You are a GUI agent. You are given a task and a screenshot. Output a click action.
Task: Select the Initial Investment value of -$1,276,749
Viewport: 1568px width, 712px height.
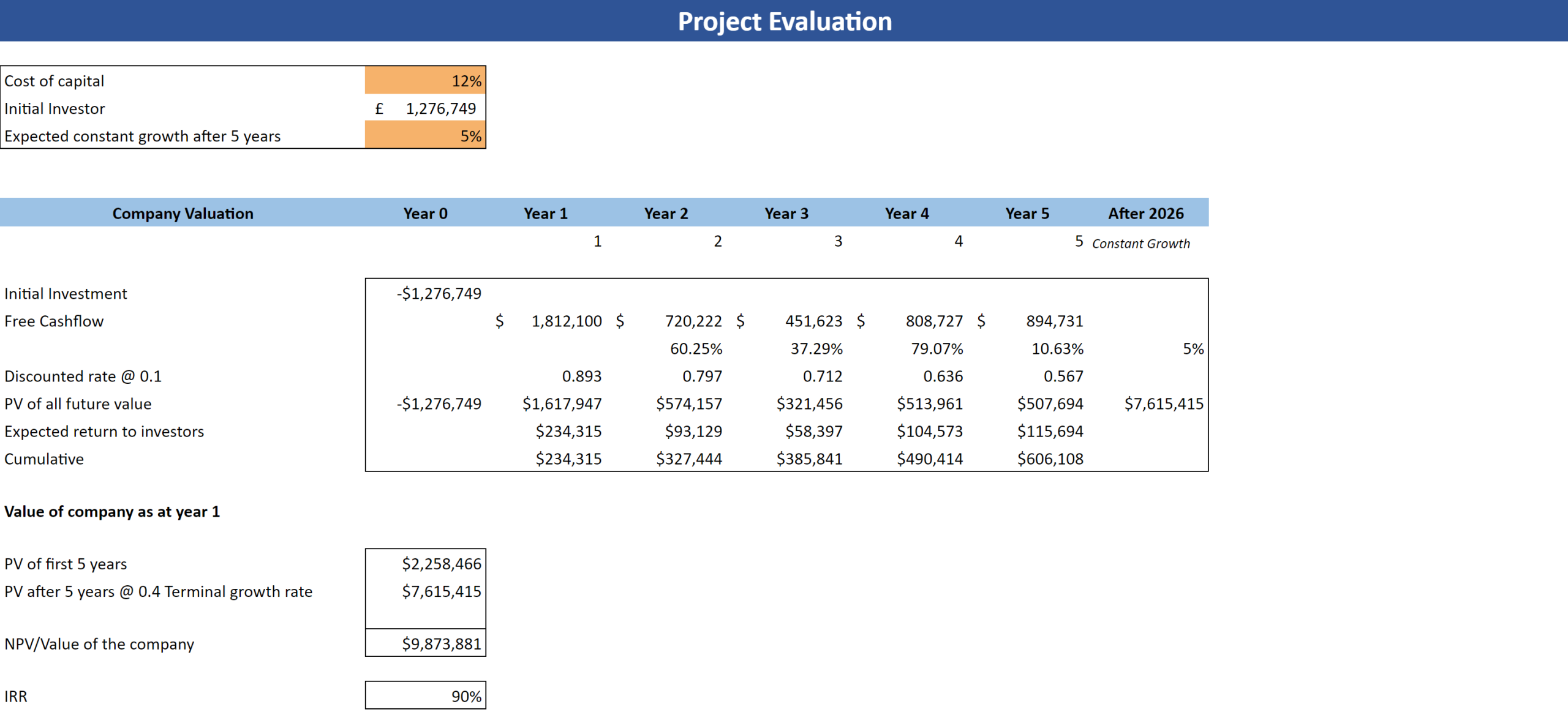pyautogui.click(x=440, y=293)
